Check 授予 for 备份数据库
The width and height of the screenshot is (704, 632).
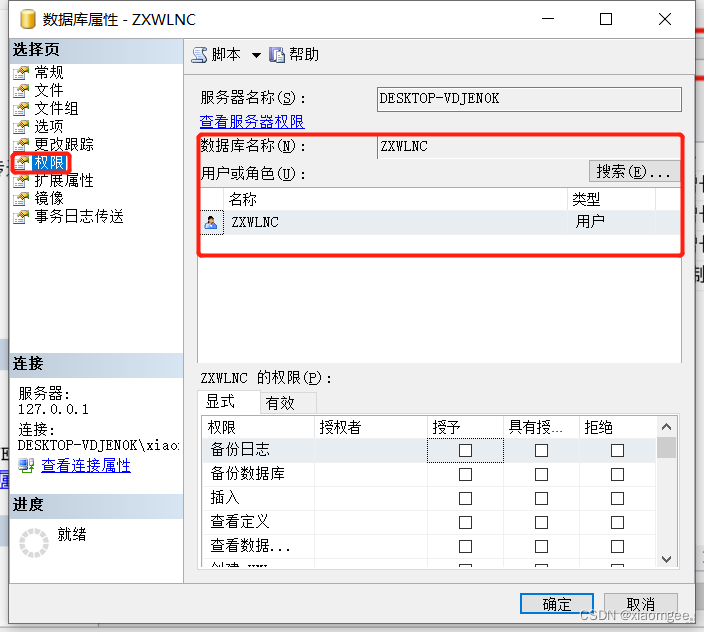[465, 474]
